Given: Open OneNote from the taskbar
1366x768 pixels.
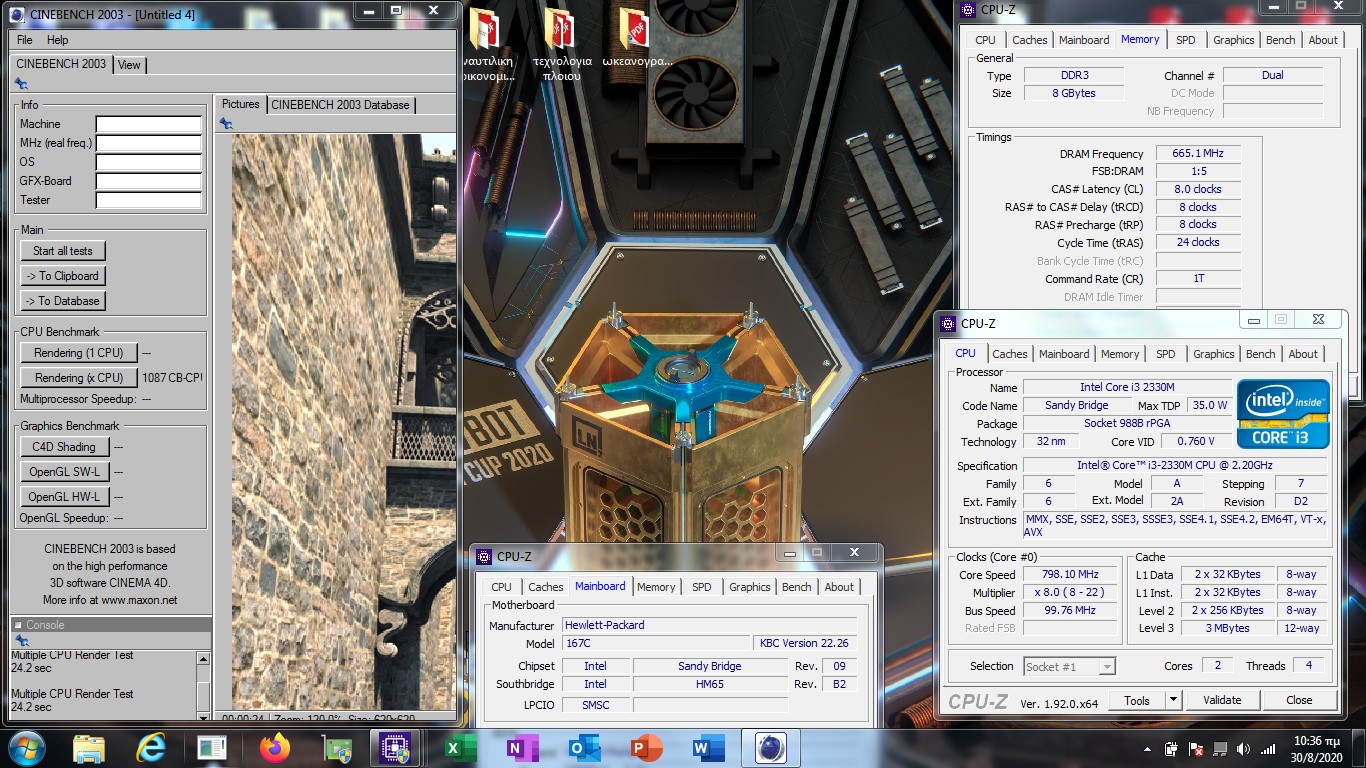Looking at the screenshot, I should pos(521,748).
